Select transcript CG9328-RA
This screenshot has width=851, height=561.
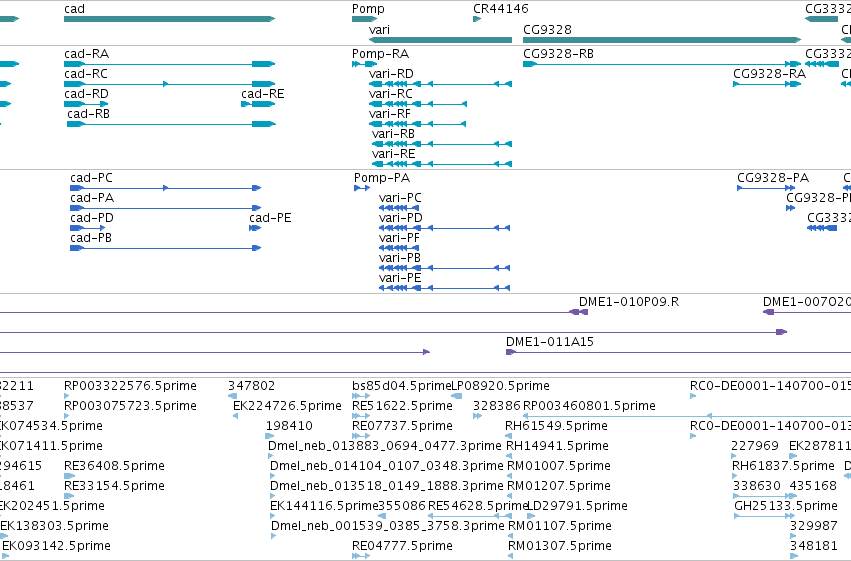click(767, 84)
